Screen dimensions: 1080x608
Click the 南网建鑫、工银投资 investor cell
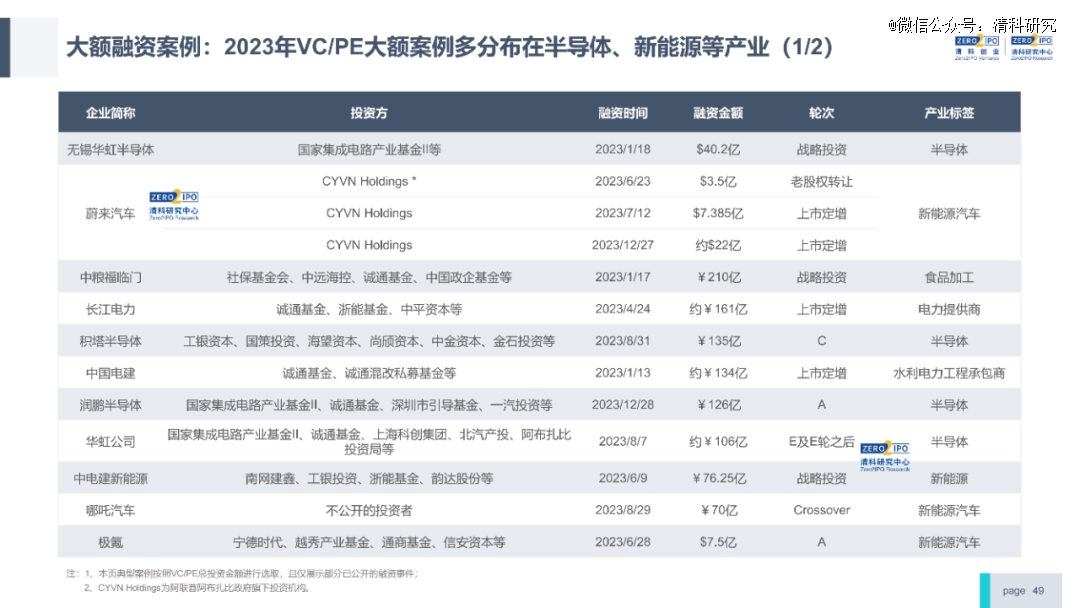click(x=368, y=479)
